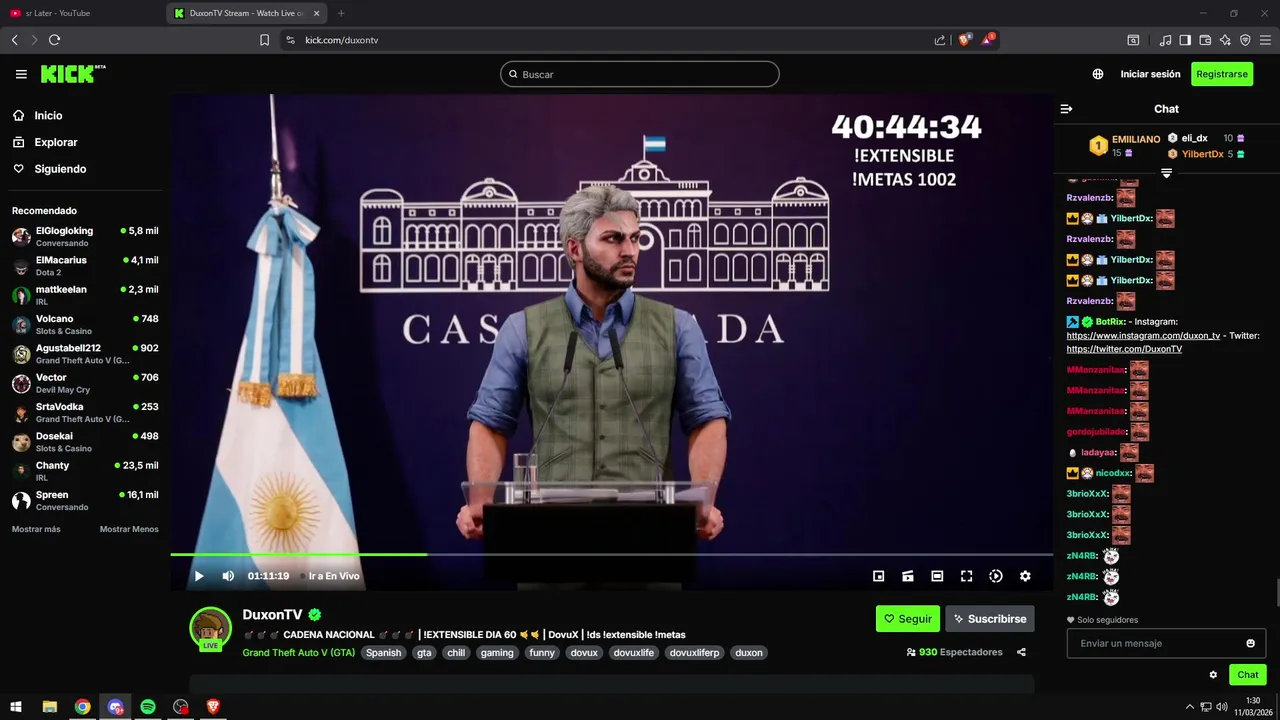Image resolution: width=1280 pixels, height=720 pixels.
Task: Click the Seguir follow button
Action: pos(908,619)
